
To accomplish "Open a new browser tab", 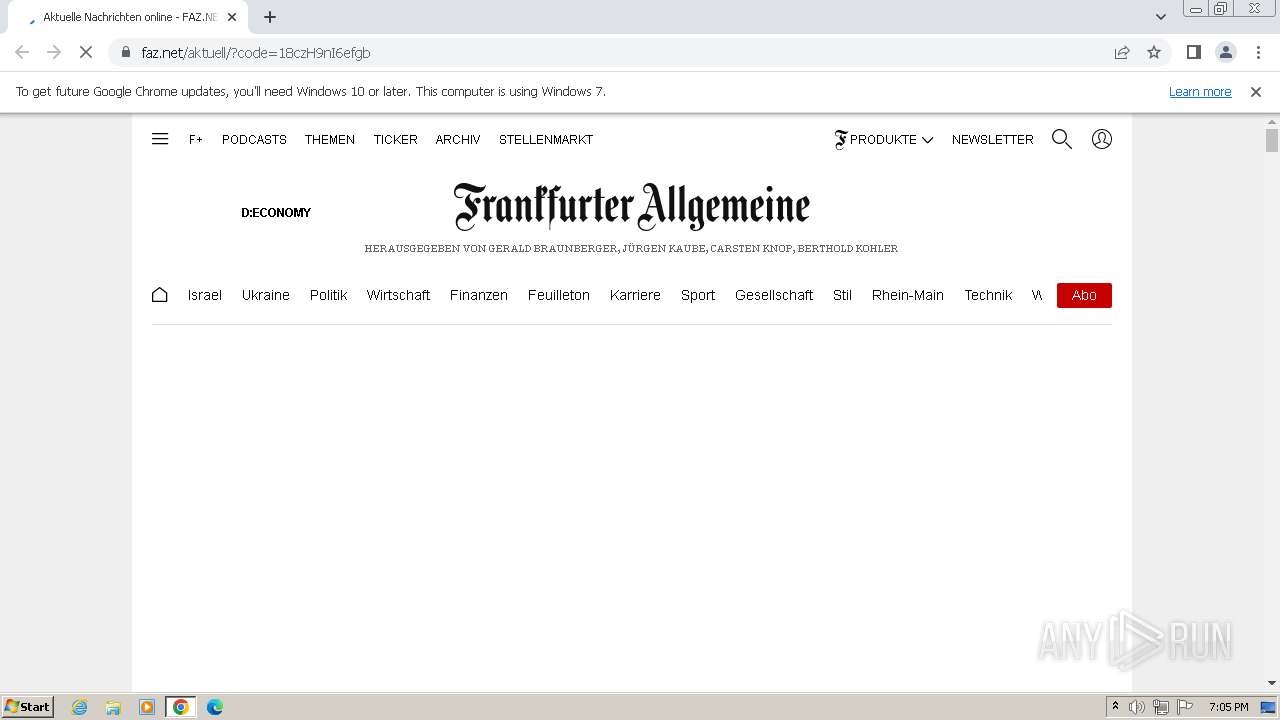I will 270,17.
